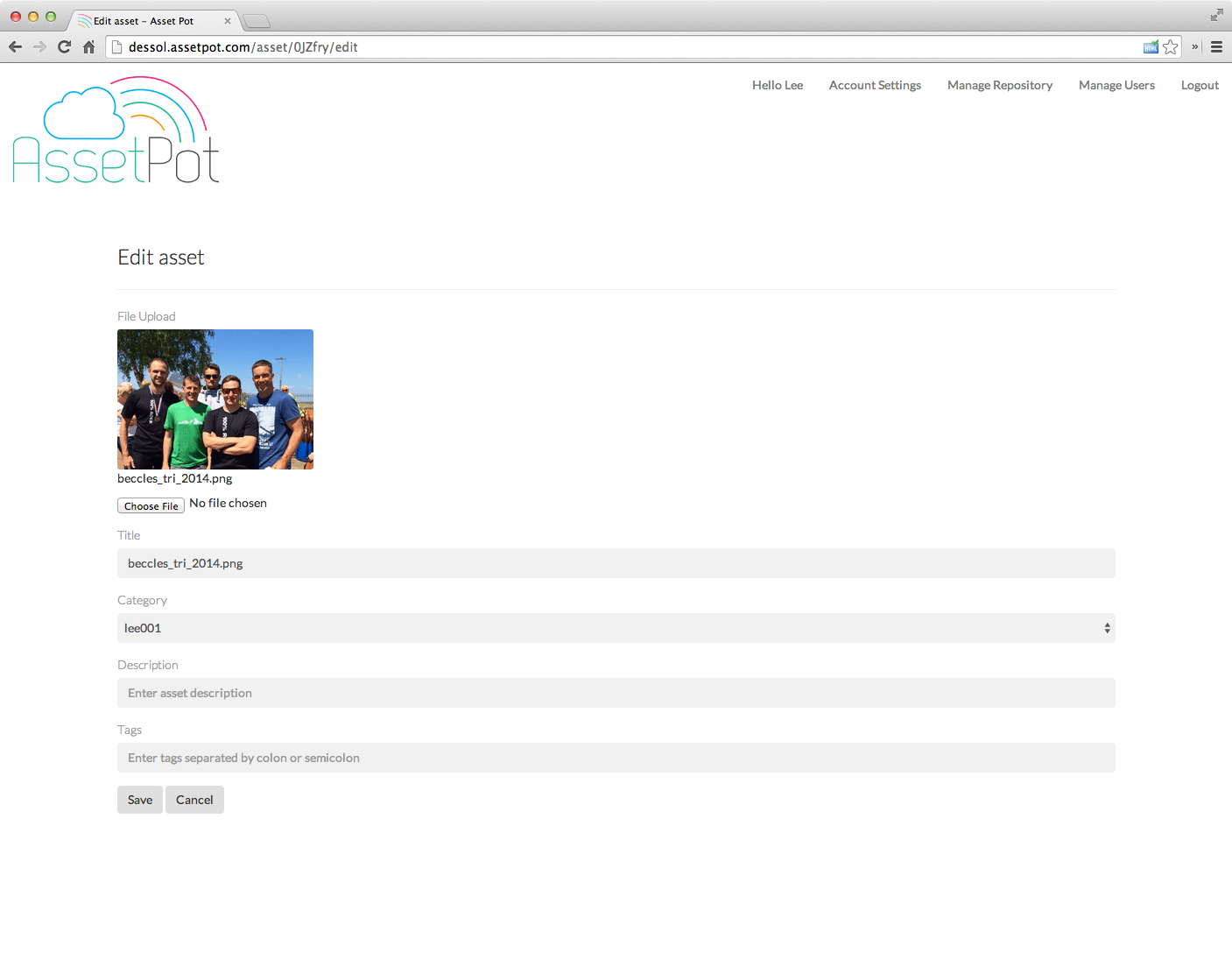
Task: Click the browser forward arrow
Action: tap(39, 47)
